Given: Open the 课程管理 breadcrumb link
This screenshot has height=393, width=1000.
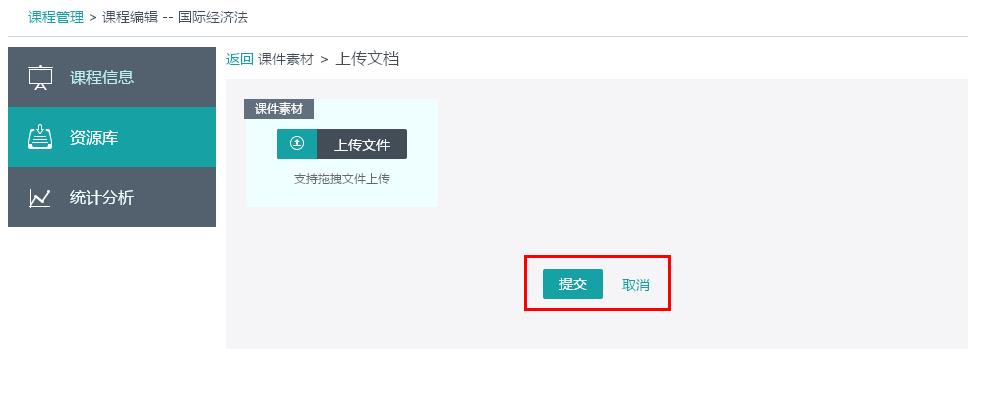Looking at the screenshot, I should (x=56, y=17).
